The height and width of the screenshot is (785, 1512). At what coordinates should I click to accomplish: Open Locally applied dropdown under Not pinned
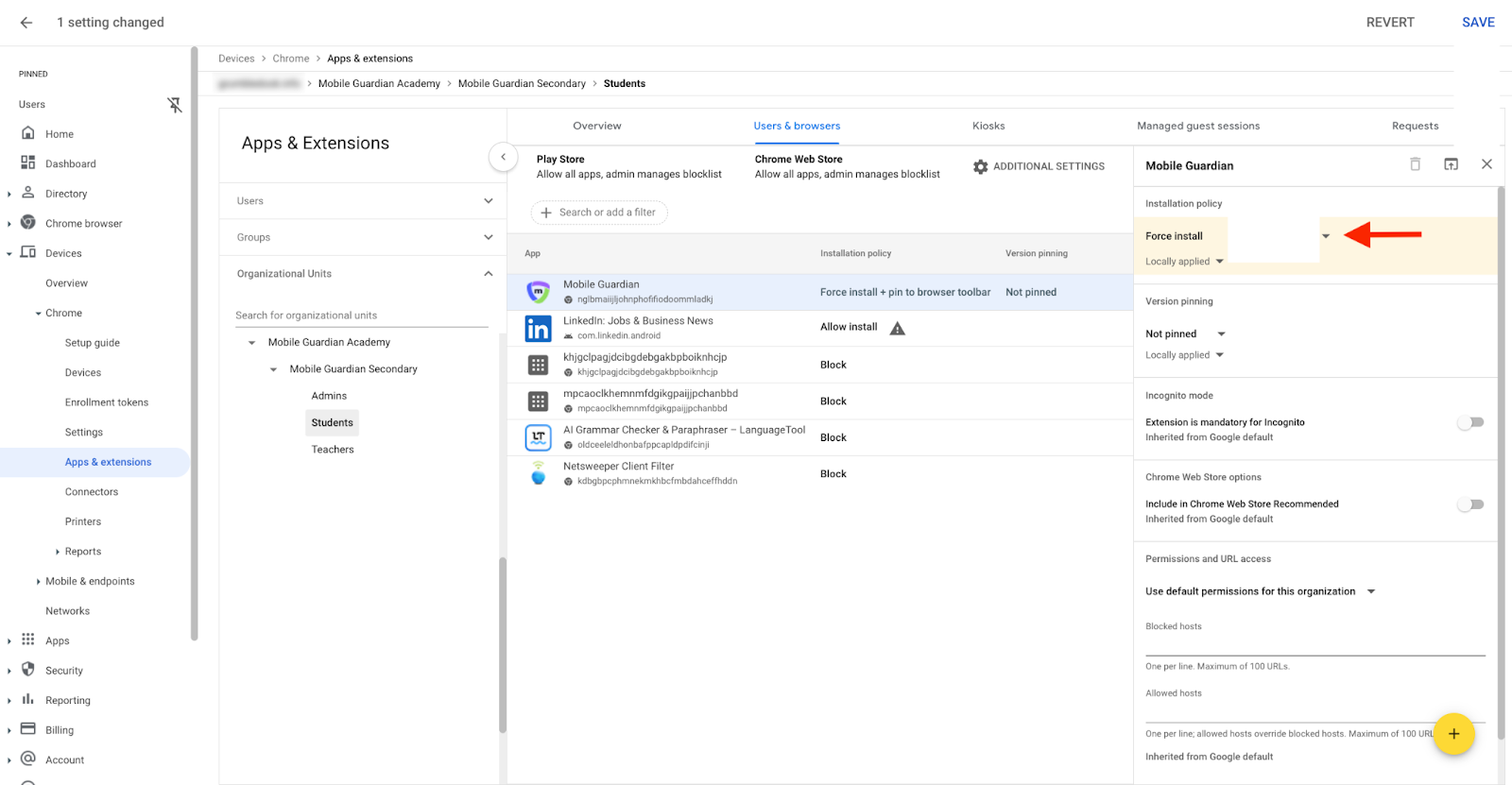point(1184,355)
